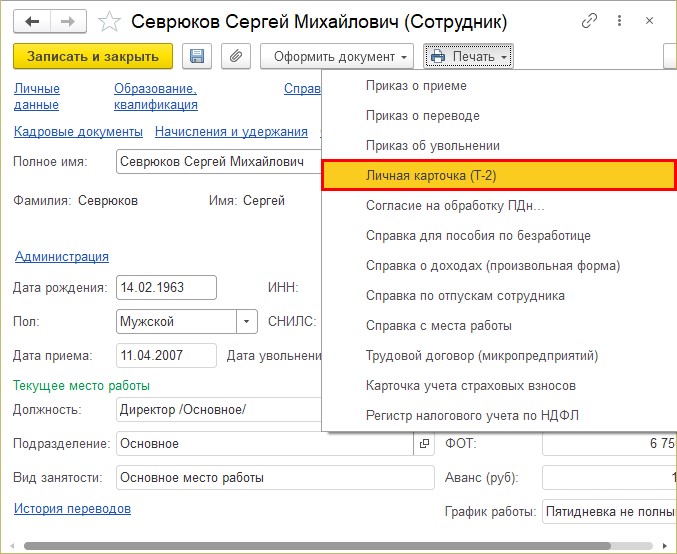The width and height of the screenshot is (677, 554).
Task: Click Записать и закрыть button
Action: pyautogui.click(x=93, y=56)
